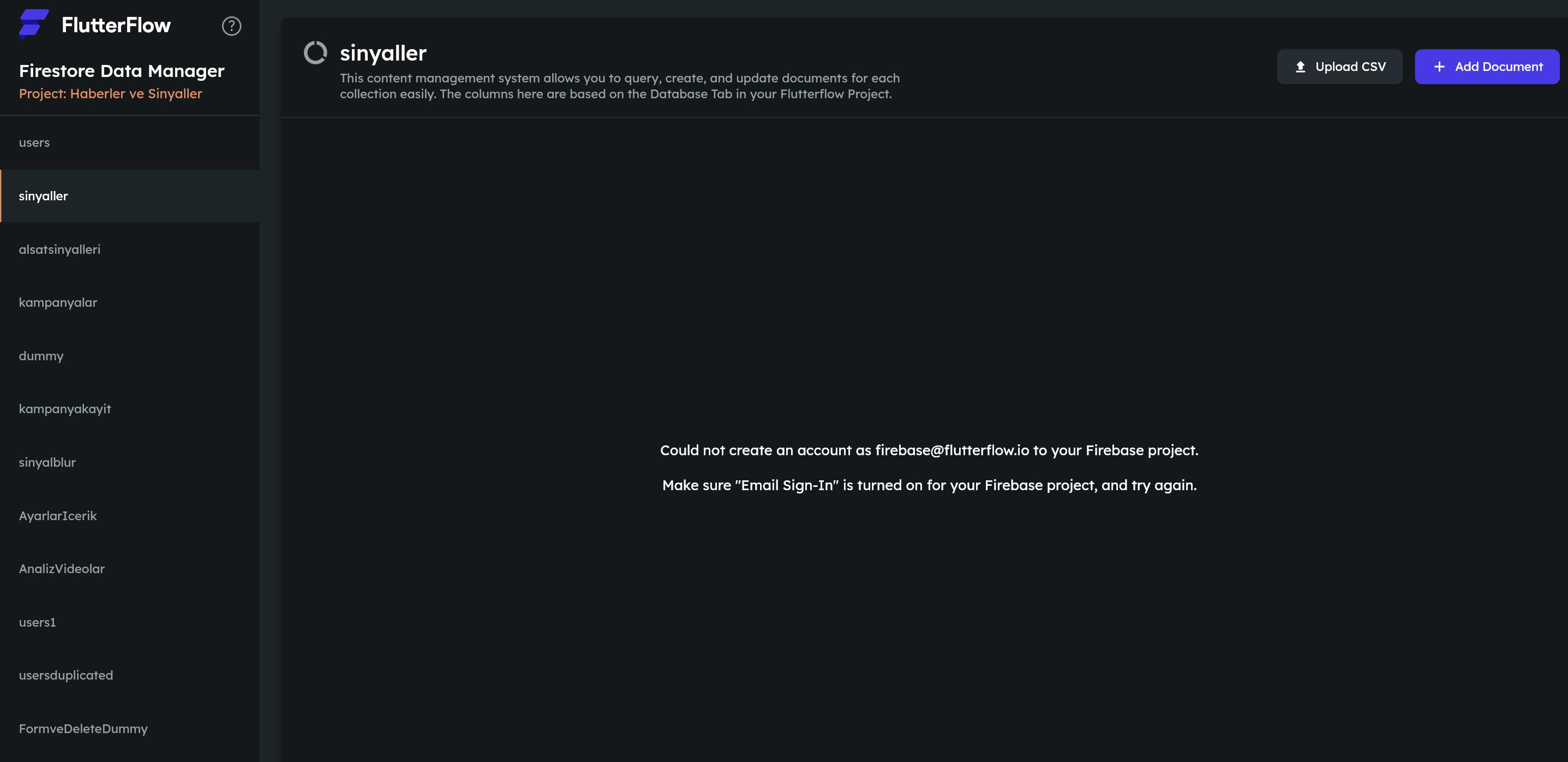The width and height of the screenshot is (1568, 762).
Task: Click the FlutterFlow logo icon
Action: (x=33, y=25)
